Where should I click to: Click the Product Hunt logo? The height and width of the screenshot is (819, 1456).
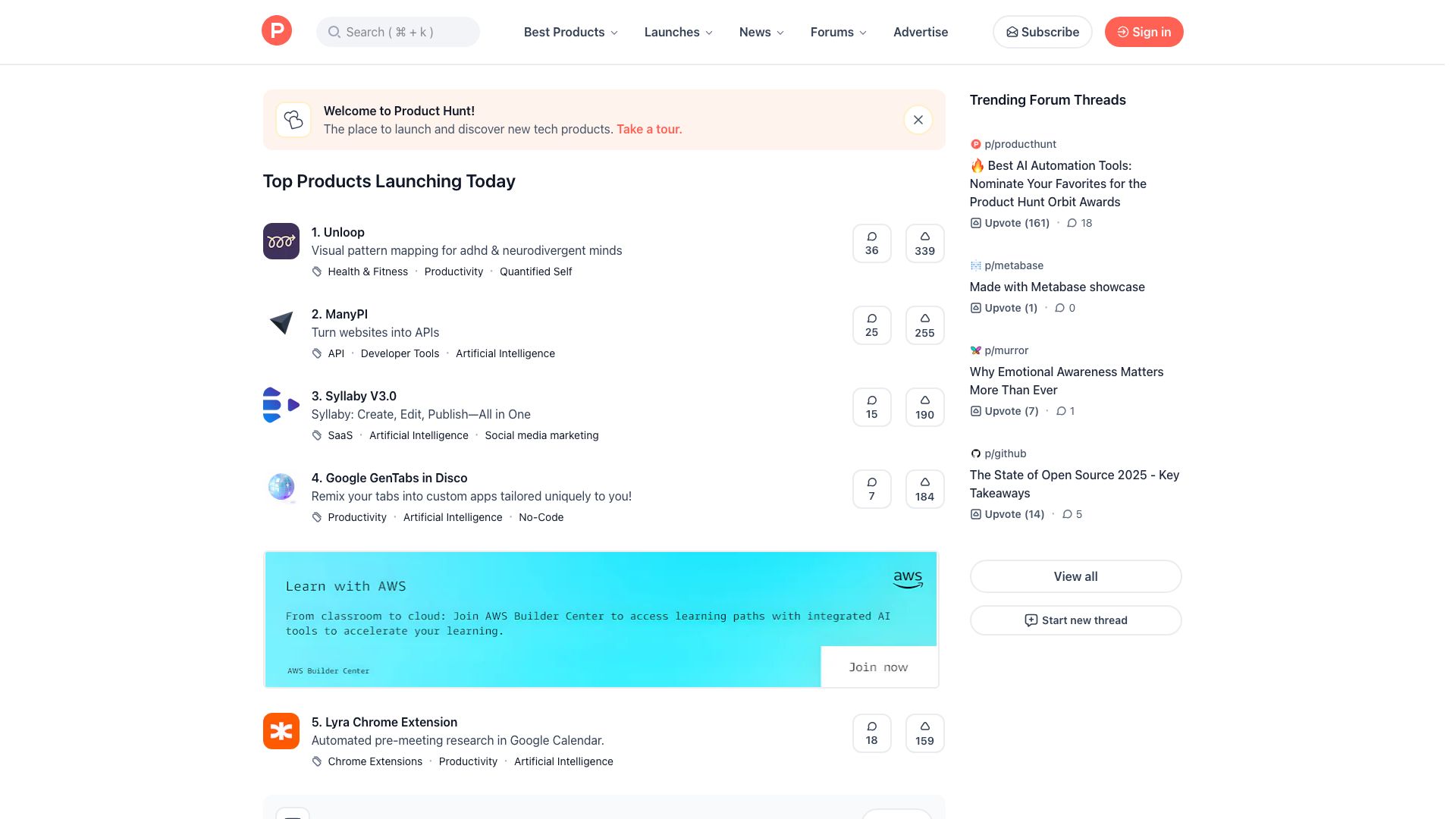(x=277, y=30)
